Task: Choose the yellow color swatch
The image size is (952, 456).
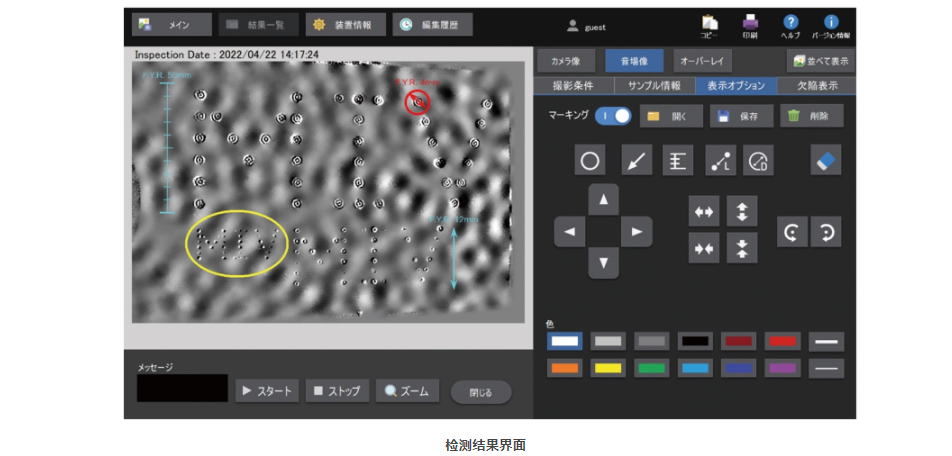Action: 608,368
